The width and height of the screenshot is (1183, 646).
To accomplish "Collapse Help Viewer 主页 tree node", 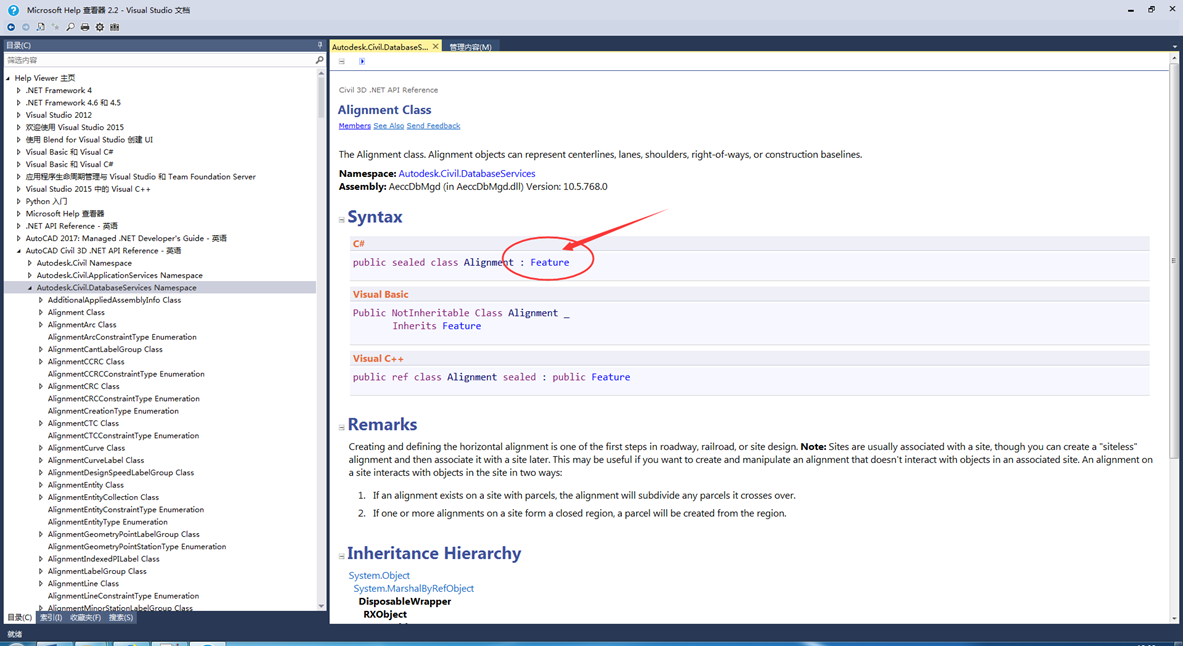I will (x=8, y=78).
